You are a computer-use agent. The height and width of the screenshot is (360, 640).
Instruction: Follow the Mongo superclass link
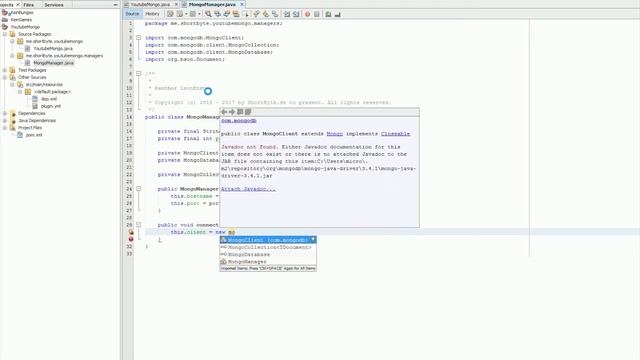(334, 134)
